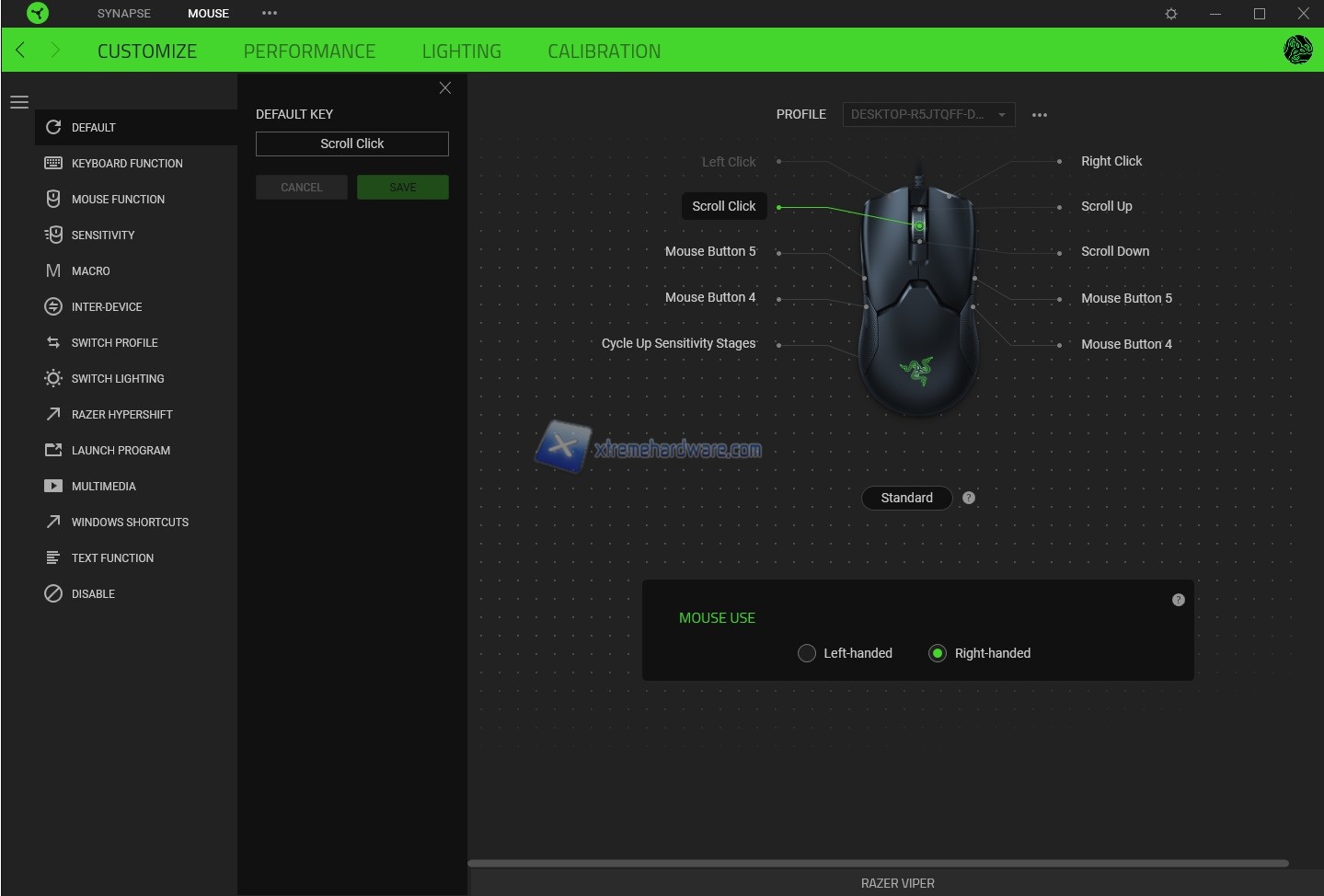Viewport: 1324px width, 896px height.
Task: Click the Cancel button
Action: (x=301, y=188)
